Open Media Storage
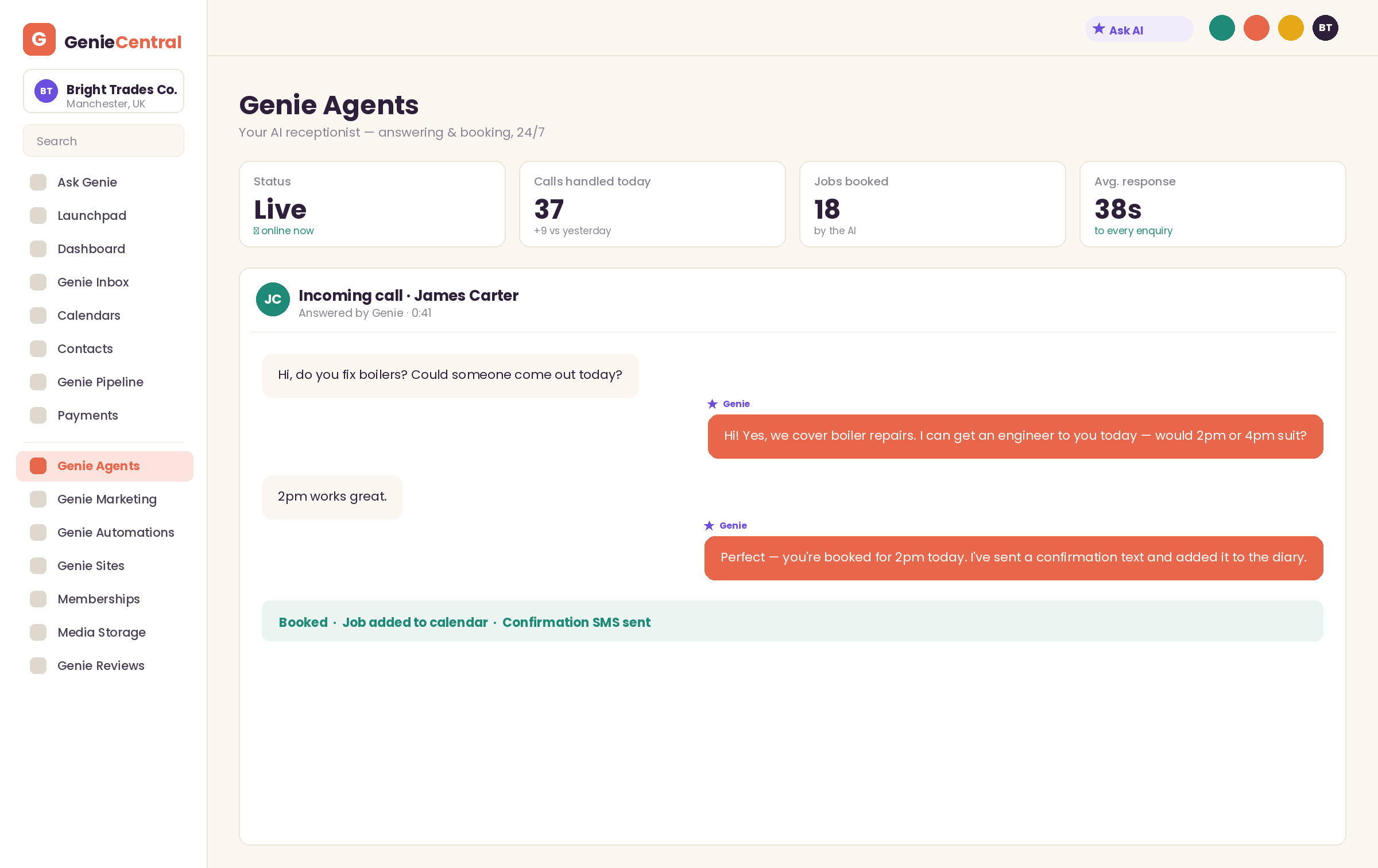1378x868 pixels. (x=104, y=632)
